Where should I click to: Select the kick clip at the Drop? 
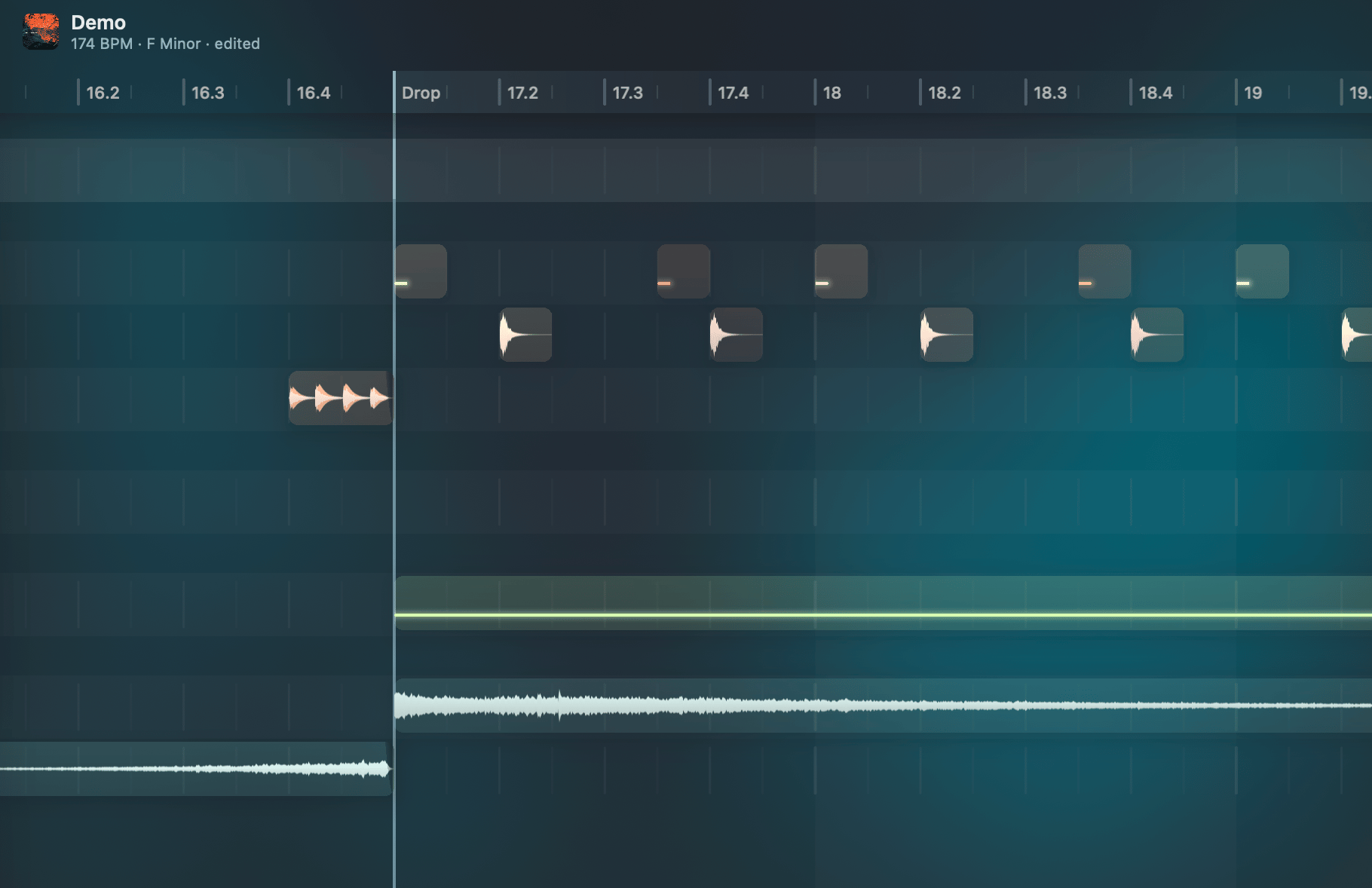tap(421, 271)
